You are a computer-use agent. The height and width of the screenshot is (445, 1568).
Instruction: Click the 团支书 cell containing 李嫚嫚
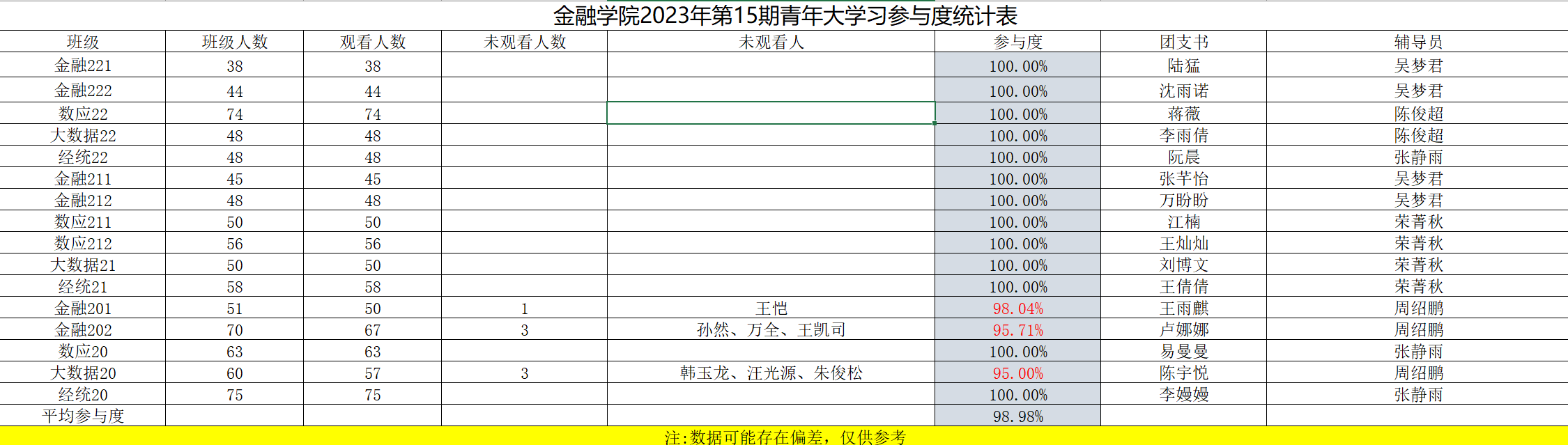pos(1183,395)
